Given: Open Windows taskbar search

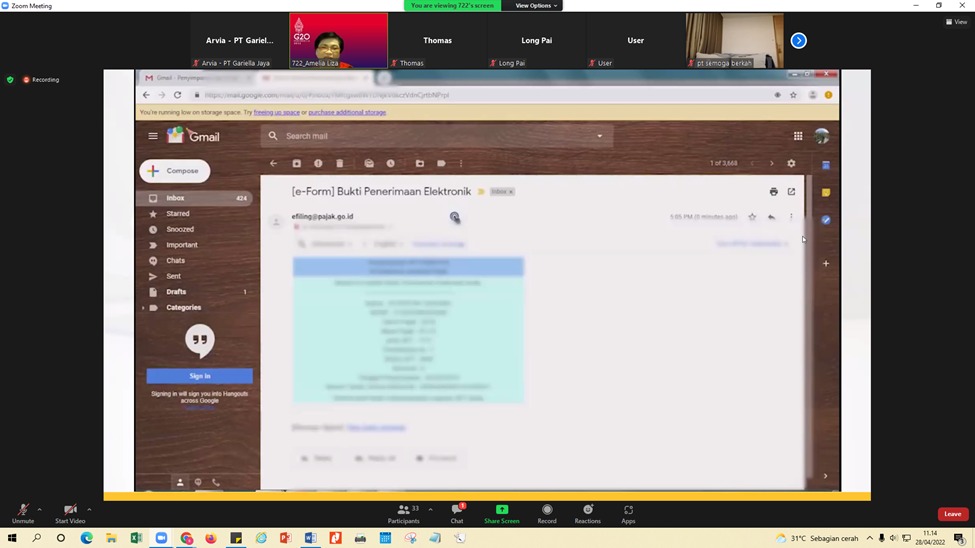Looking at the screenshot, I should click(36, 538).
